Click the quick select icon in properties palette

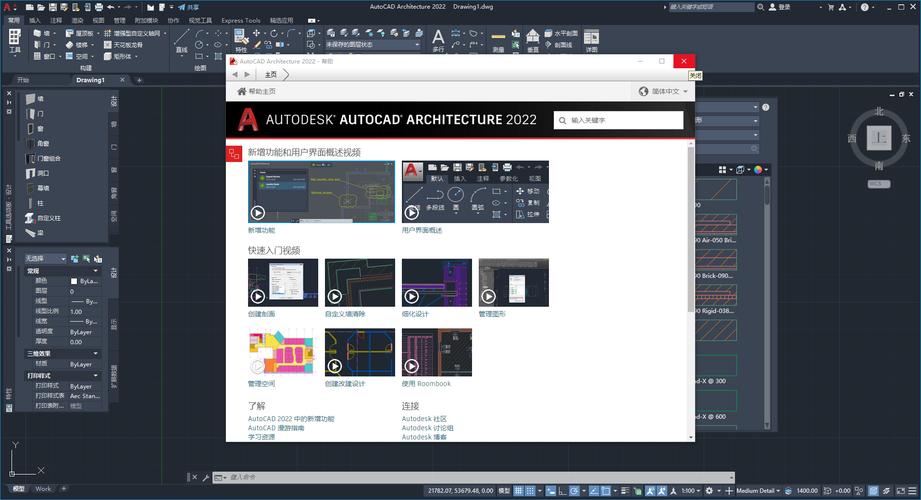[x=98, y=259]
